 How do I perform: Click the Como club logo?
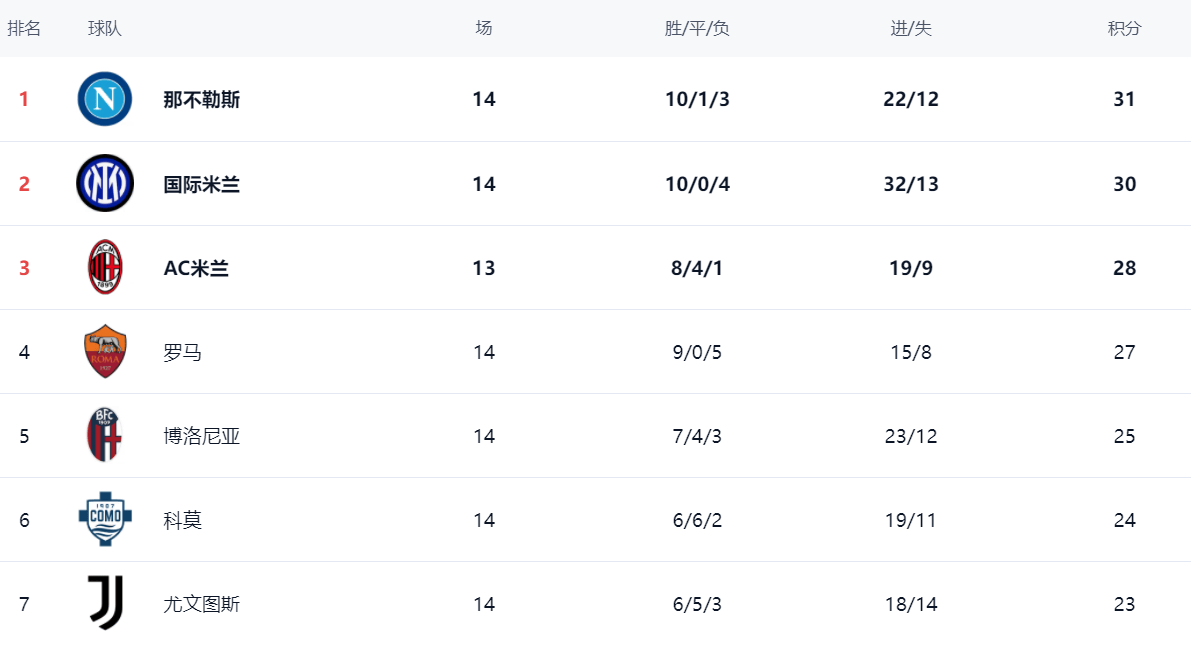[105, 519]
